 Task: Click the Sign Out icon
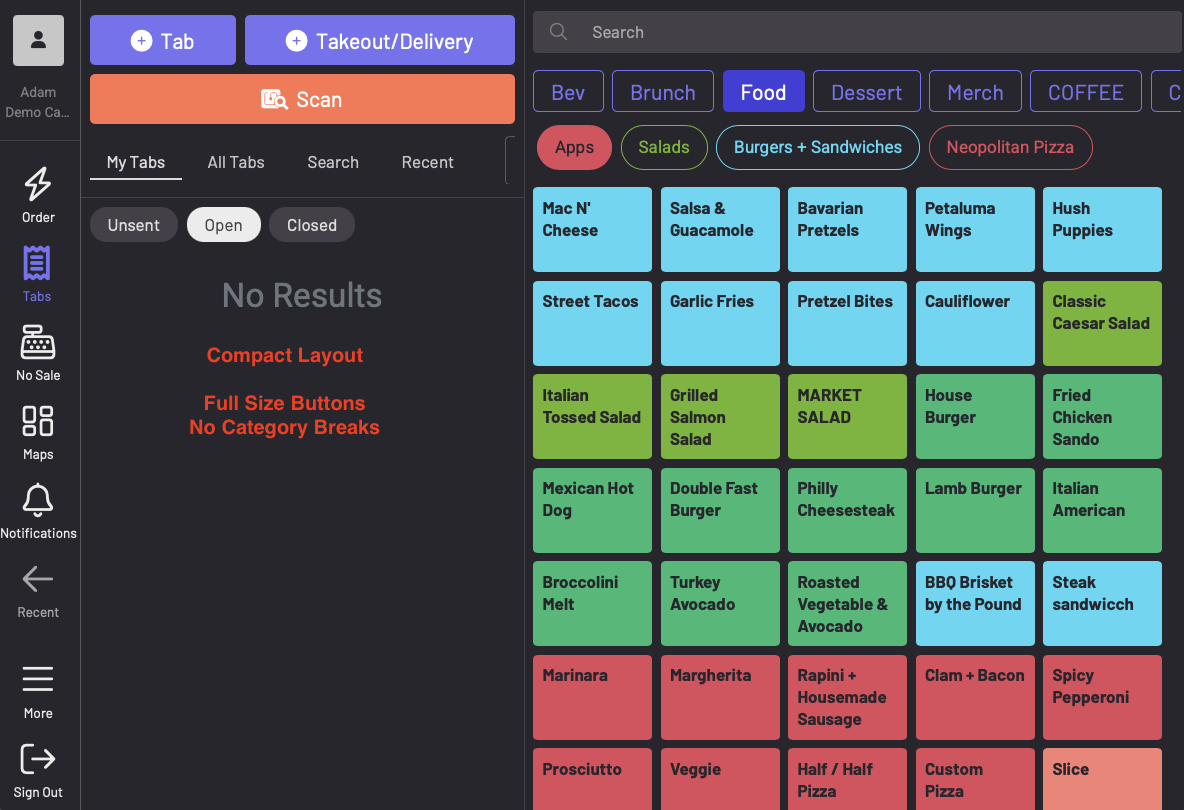click(38, 759)
